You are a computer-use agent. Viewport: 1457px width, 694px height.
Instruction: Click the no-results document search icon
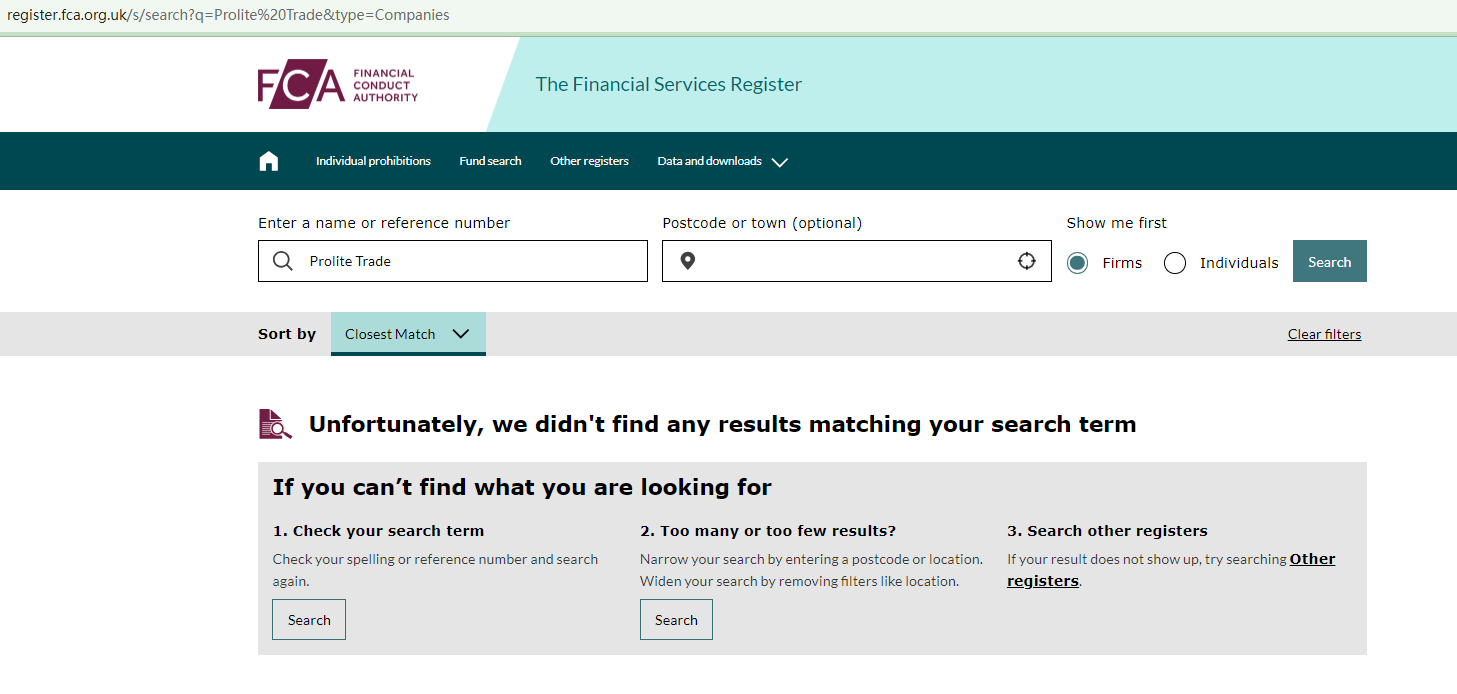coord(275,424)
